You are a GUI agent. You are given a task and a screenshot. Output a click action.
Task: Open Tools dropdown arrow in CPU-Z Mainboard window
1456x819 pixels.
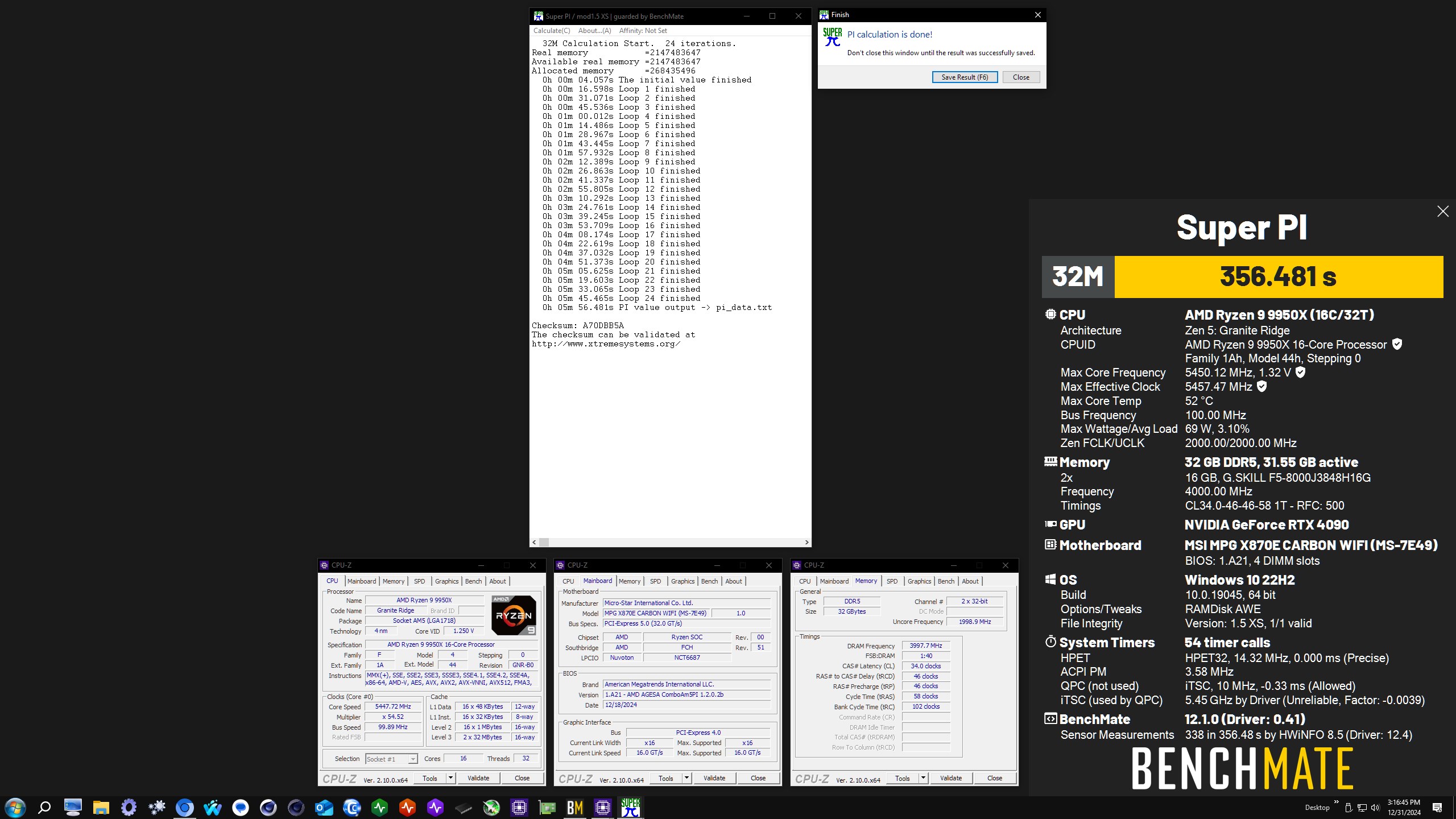coord(686,778)
